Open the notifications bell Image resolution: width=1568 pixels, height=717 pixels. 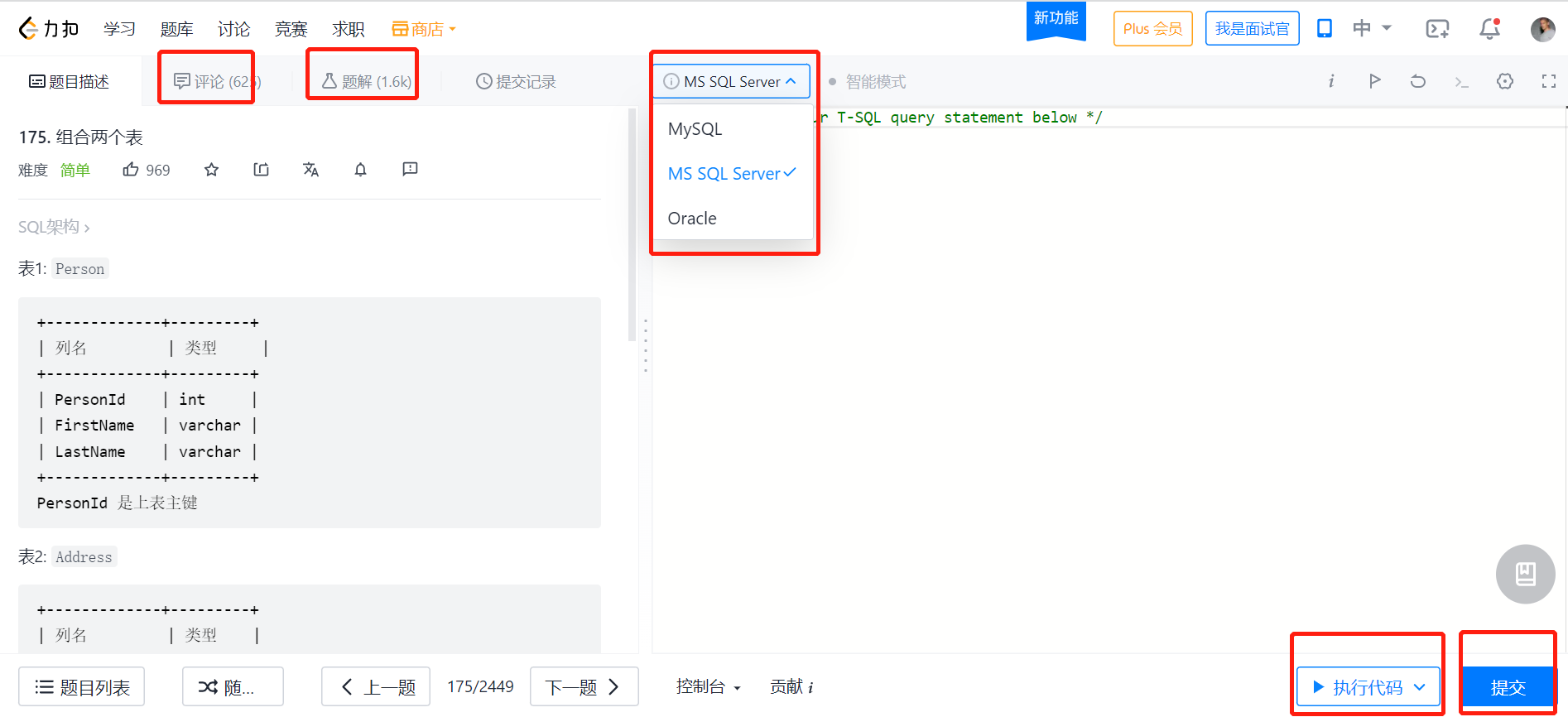[1489, 29]
